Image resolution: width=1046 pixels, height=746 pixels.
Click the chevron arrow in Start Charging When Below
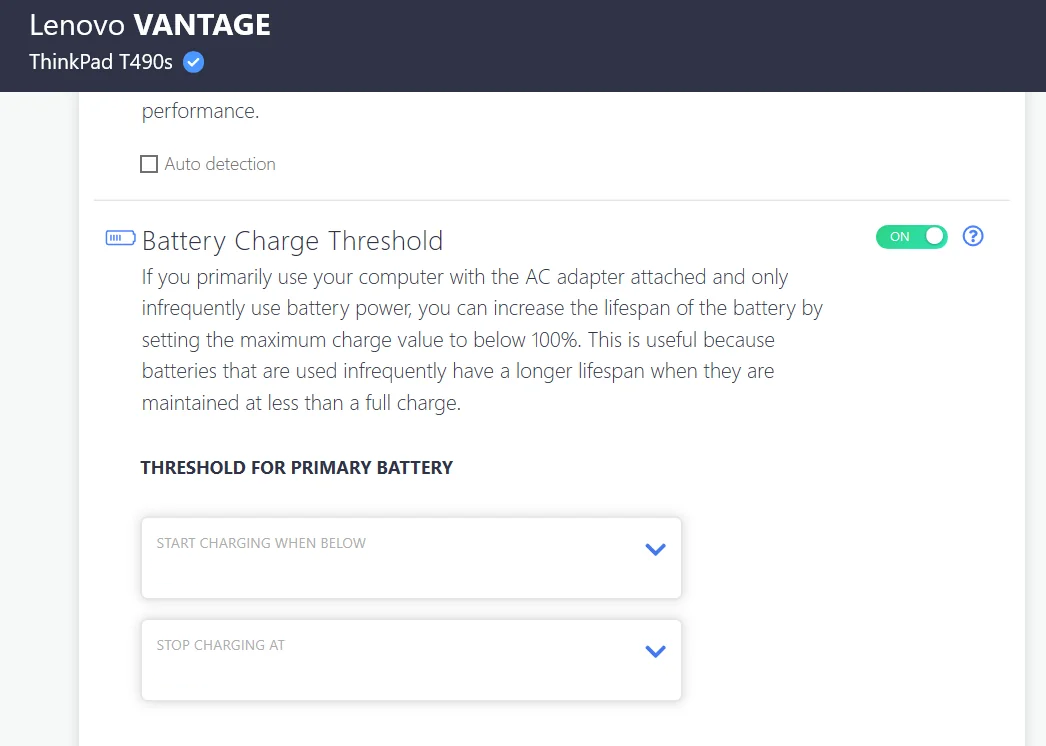pos(655,549)
